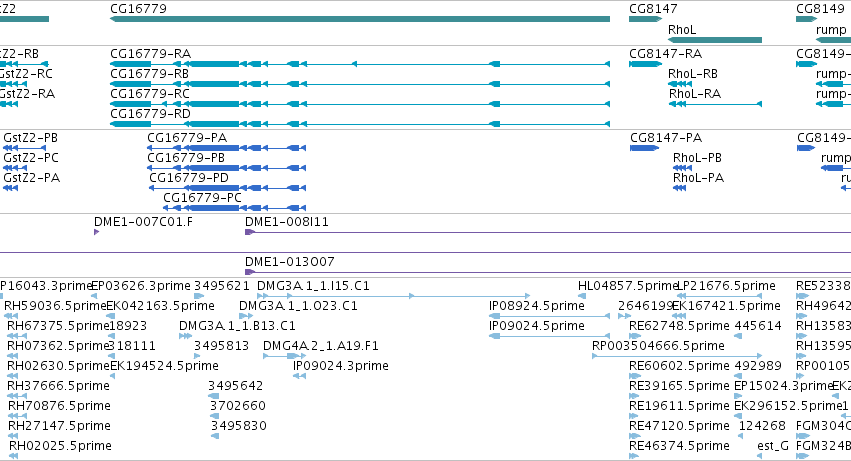Open the RhoL-PA protein label
The width and height of the screenshot is (851, 461).
[x=698, y=178]
